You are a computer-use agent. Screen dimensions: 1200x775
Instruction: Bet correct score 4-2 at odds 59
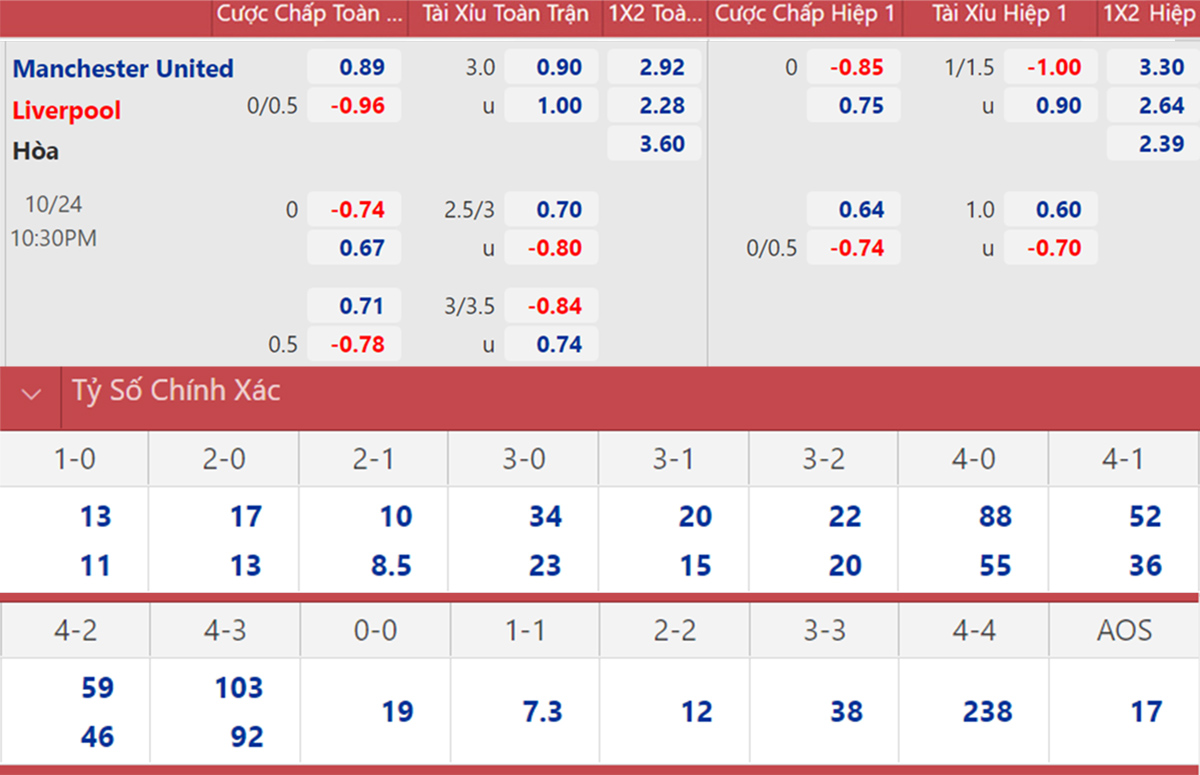[x=95, y=688]
